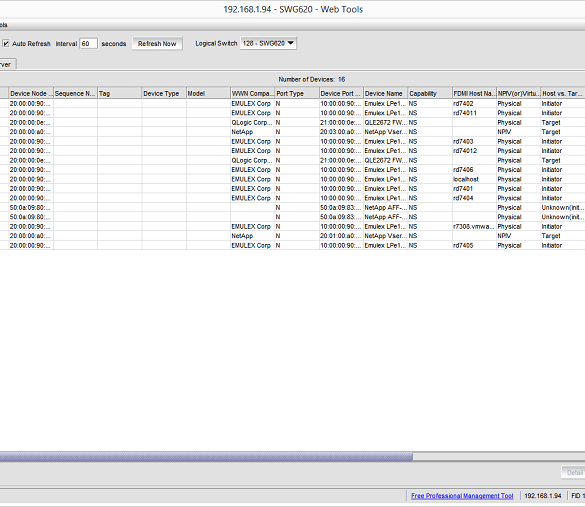This screenshot has height=507, width=585.
Task: Click the Refresh Now button
Action: 157,44
